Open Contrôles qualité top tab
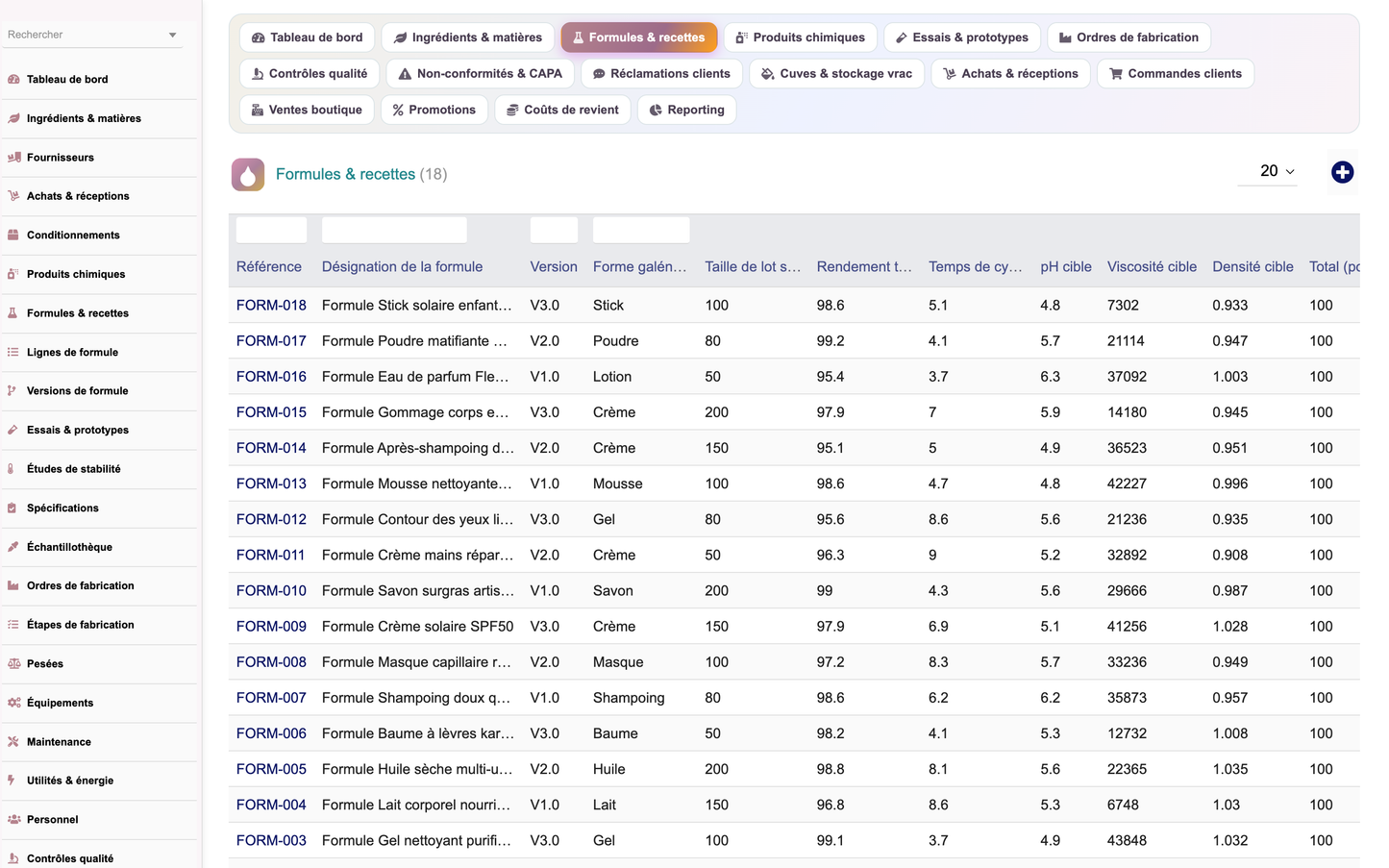Viewport: 1389px width, 868px height. pos(310,74)
